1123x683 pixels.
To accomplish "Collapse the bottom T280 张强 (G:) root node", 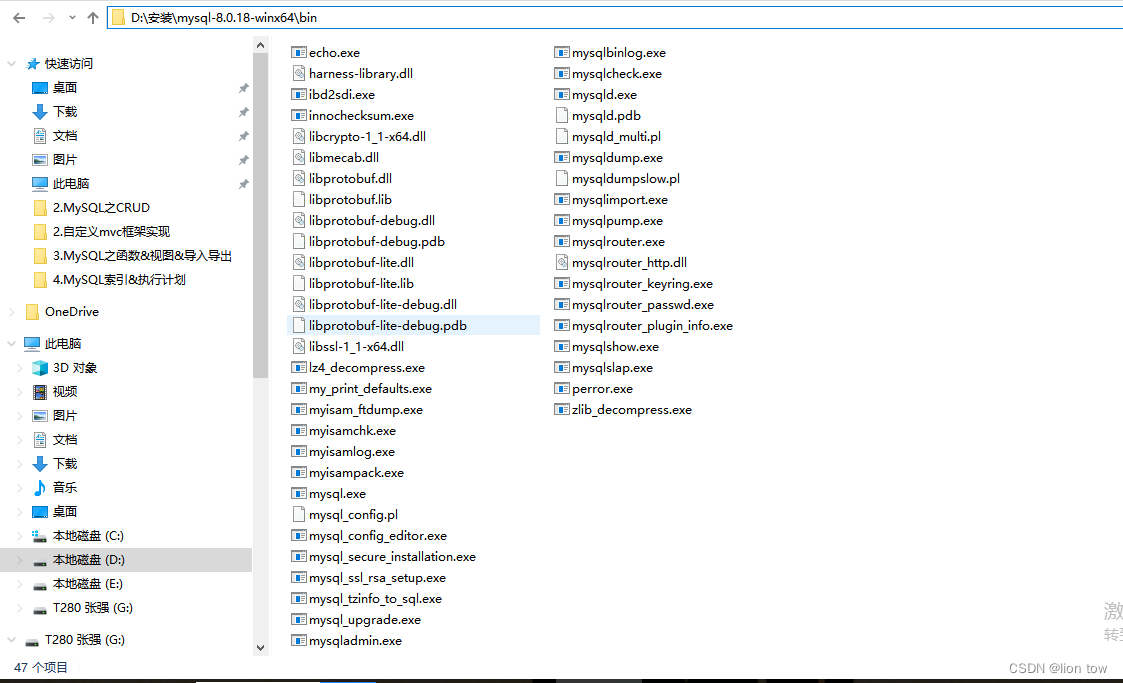I will pyautogui.click(x=11, y=640).
